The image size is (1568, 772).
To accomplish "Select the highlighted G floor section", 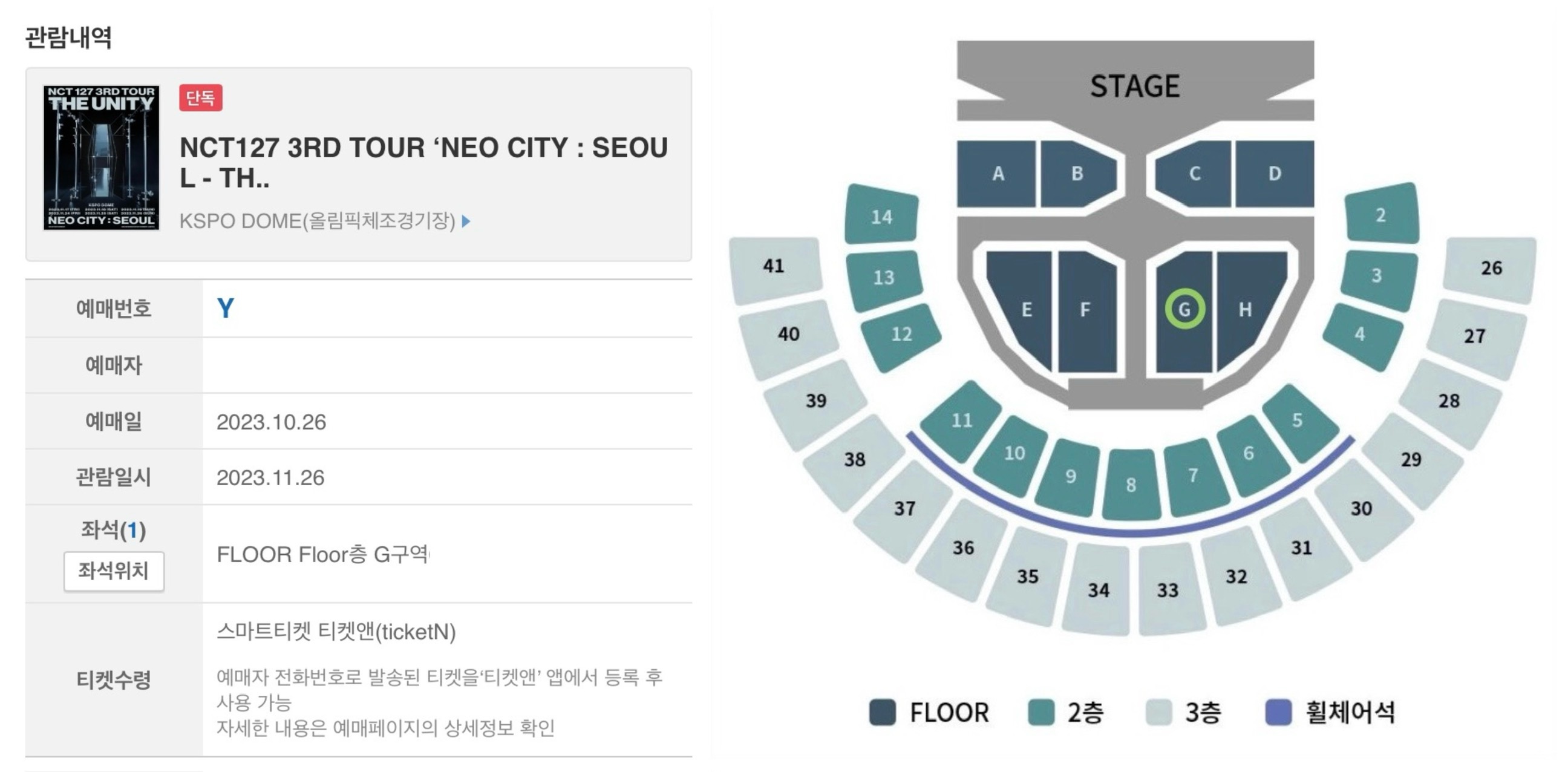I will [1184, 309].
